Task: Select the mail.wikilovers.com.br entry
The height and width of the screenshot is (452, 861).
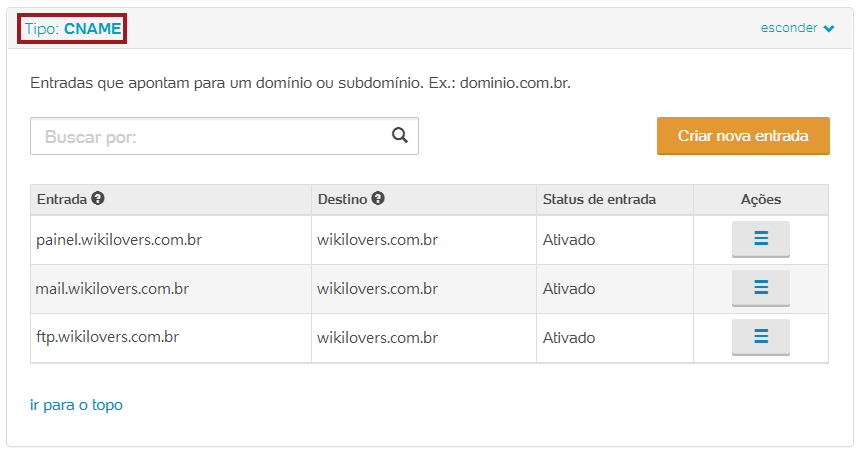Action: tap(112, 289)
